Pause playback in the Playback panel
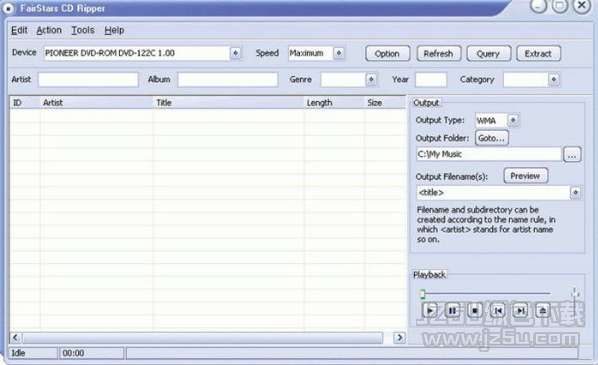Viewport: 598px width, 365px height. click(x=452, y=310)
